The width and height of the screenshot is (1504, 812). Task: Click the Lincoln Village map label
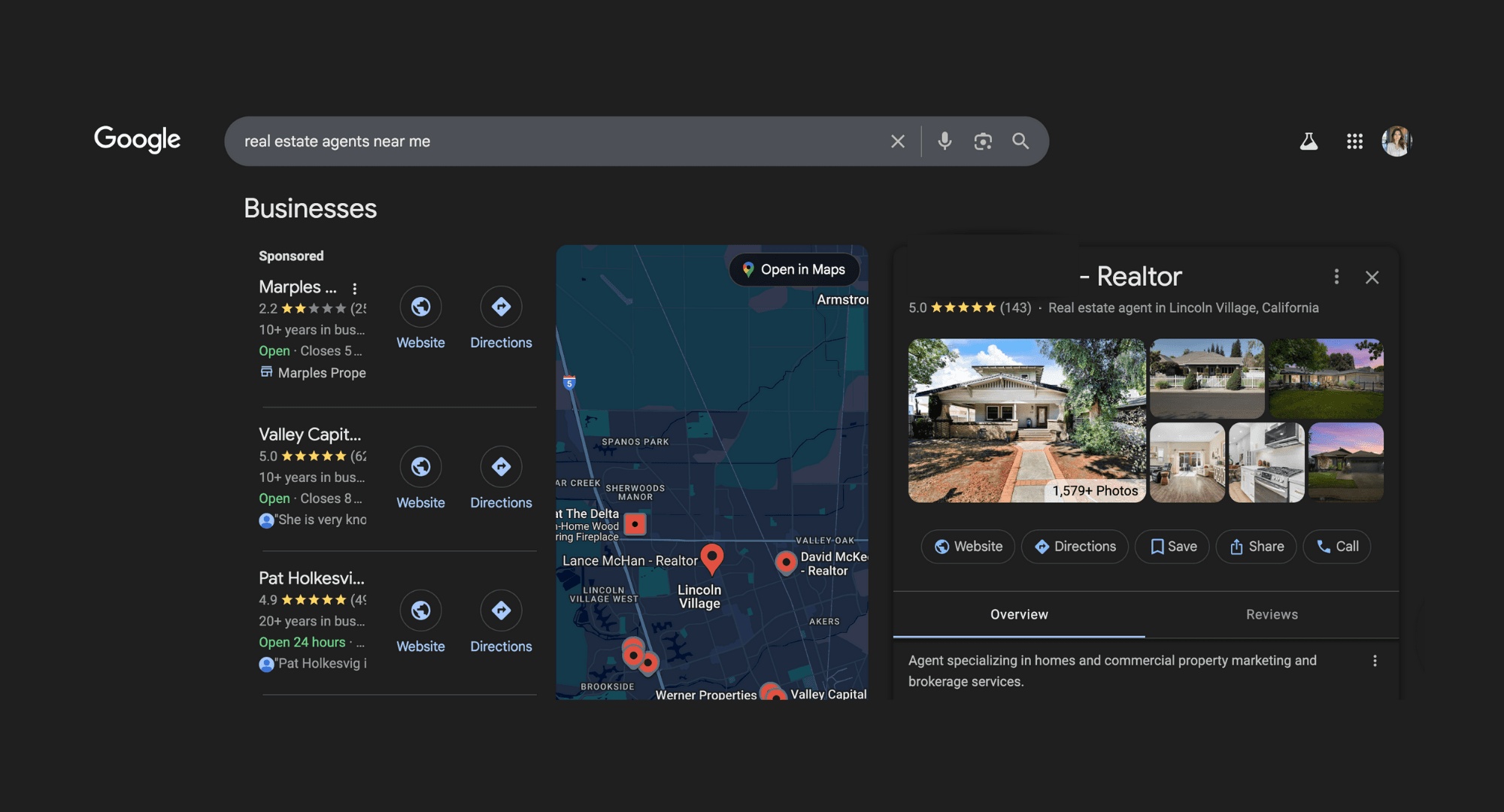[699, 596]
